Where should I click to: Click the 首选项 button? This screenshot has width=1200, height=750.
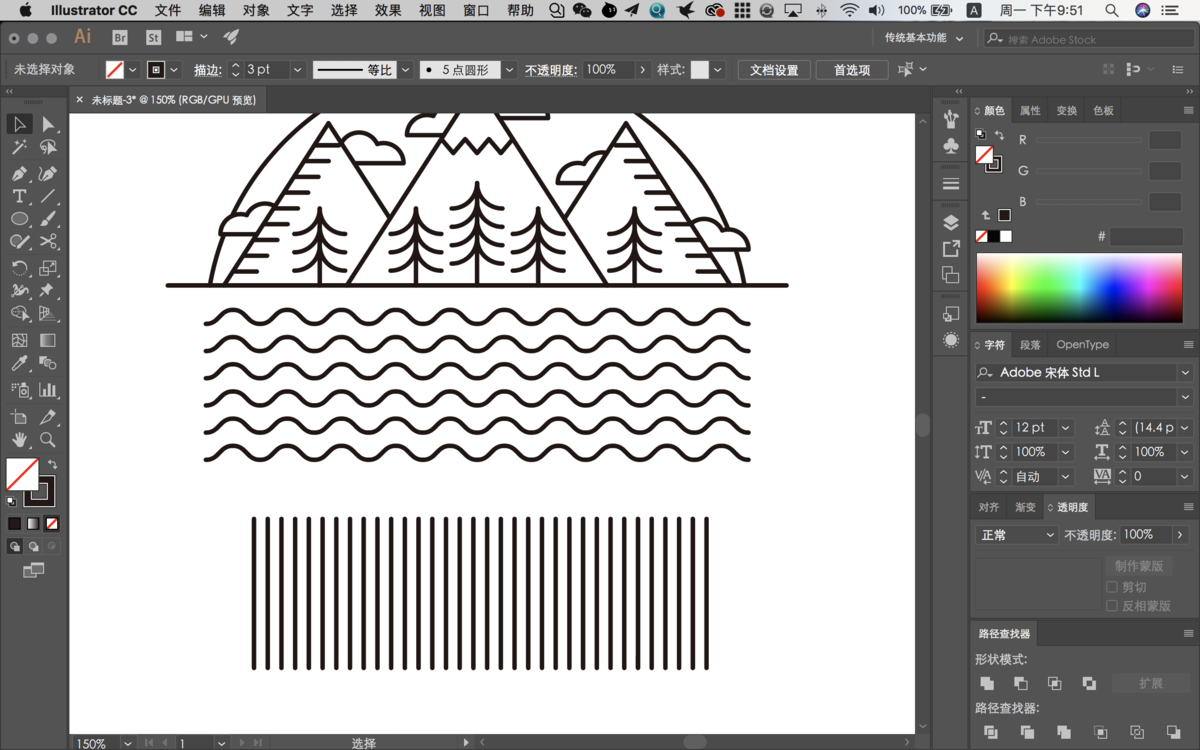tap(851, 70)
